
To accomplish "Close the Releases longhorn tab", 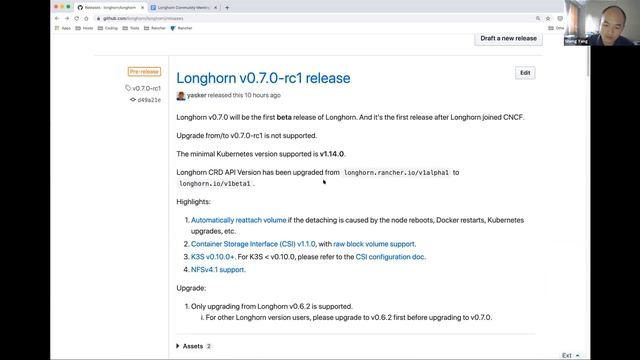I will 142,7.
